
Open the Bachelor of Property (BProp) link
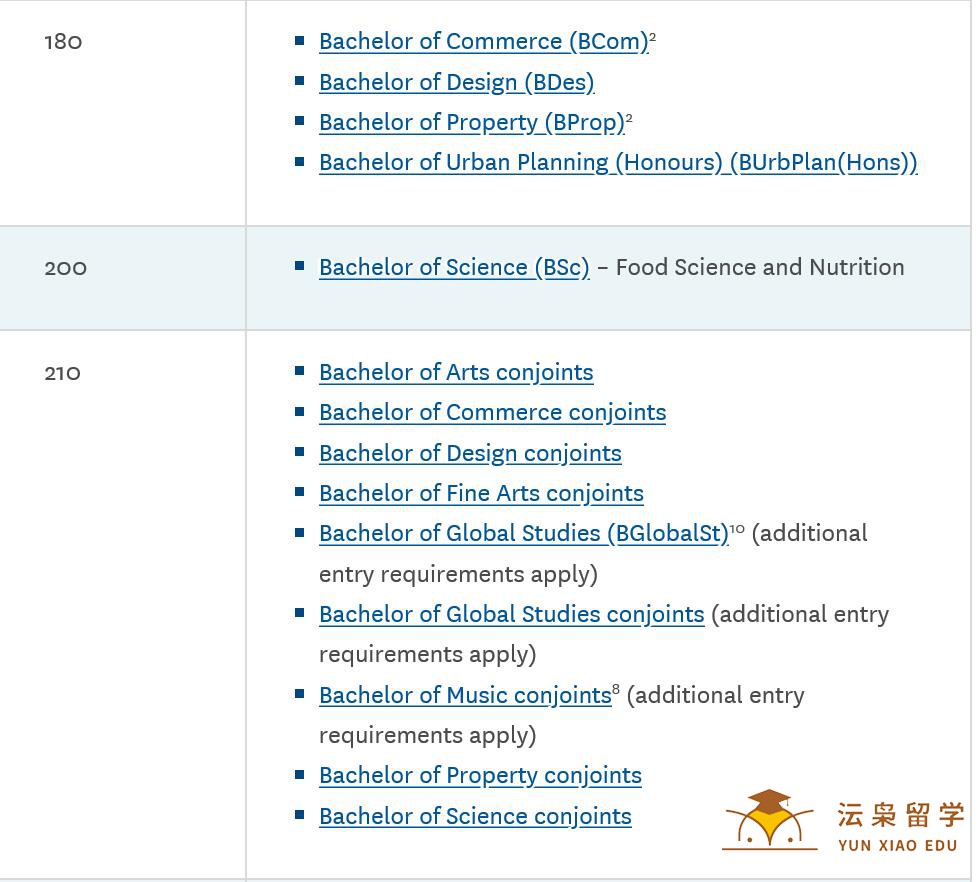tap(472, 123)
